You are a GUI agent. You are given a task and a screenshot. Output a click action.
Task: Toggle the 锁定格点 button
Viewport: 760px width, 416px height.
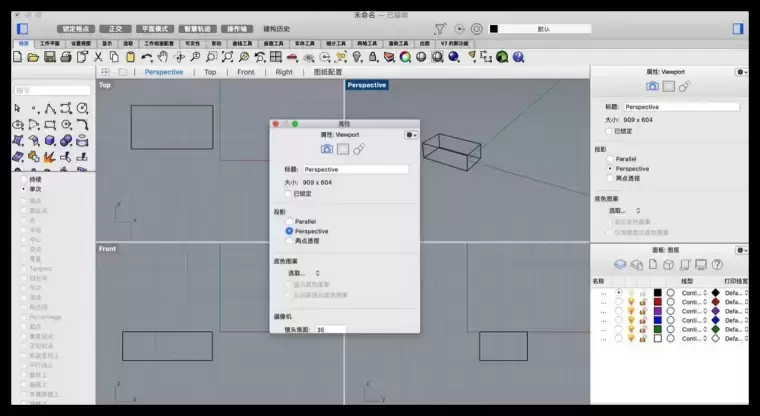(76, 29)
